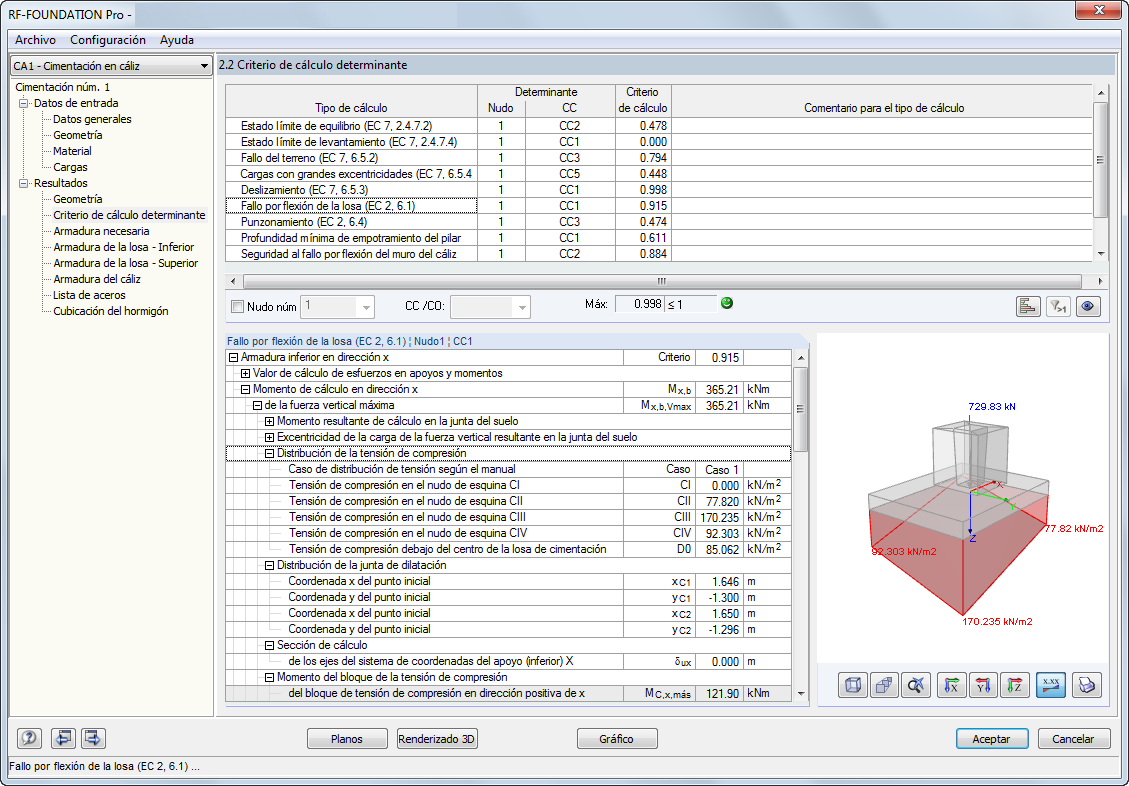Screen dimensions: 1129x786
Task: Open Armadura del cáliz results
Action: point(96,279)
